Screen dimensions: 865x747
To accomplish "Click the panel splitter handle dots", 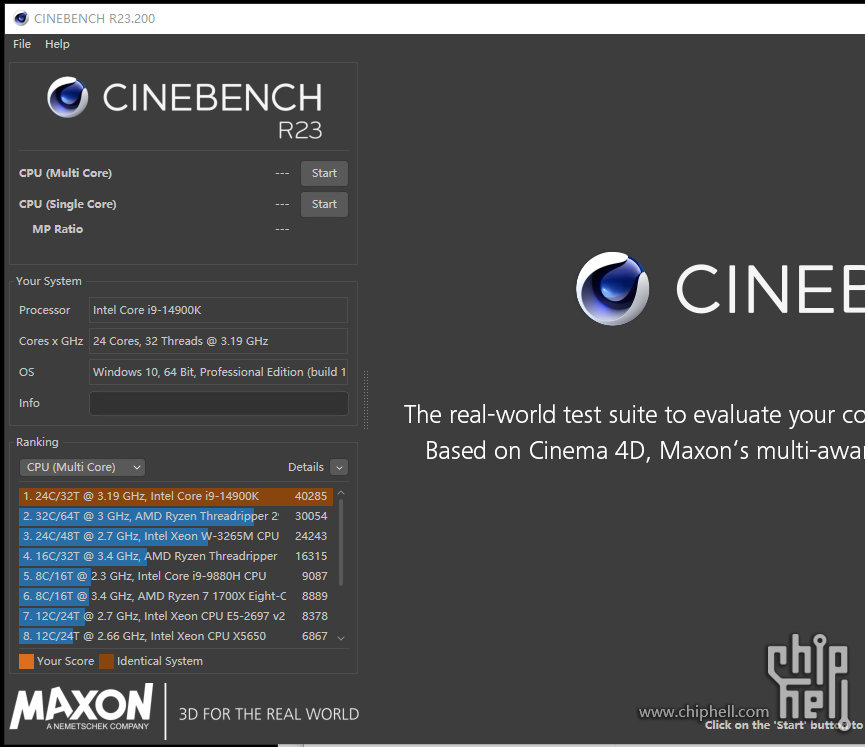I will pos(366,399).
